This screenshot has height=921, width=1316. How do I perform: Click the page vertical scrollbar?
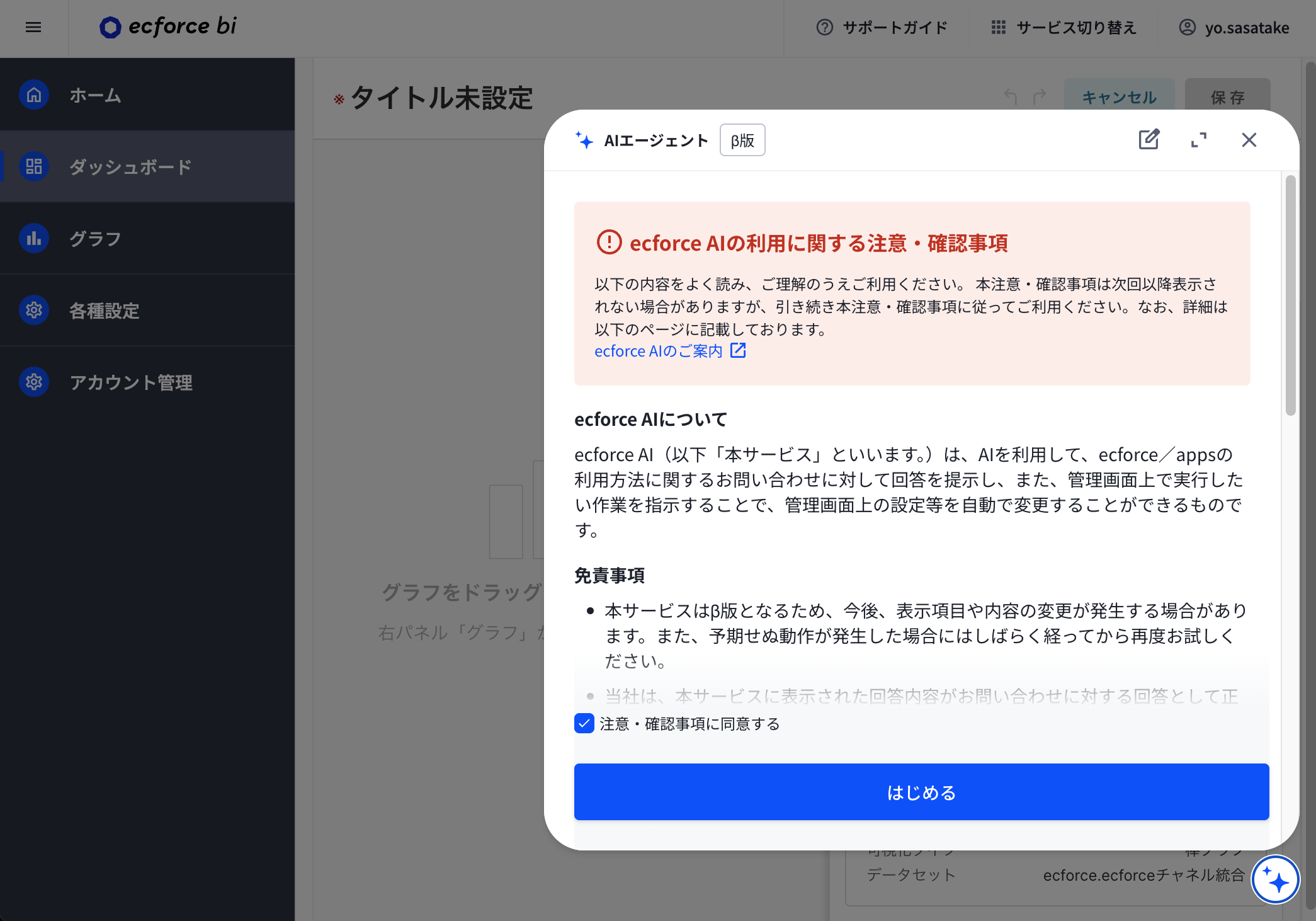pos(1310,485)
